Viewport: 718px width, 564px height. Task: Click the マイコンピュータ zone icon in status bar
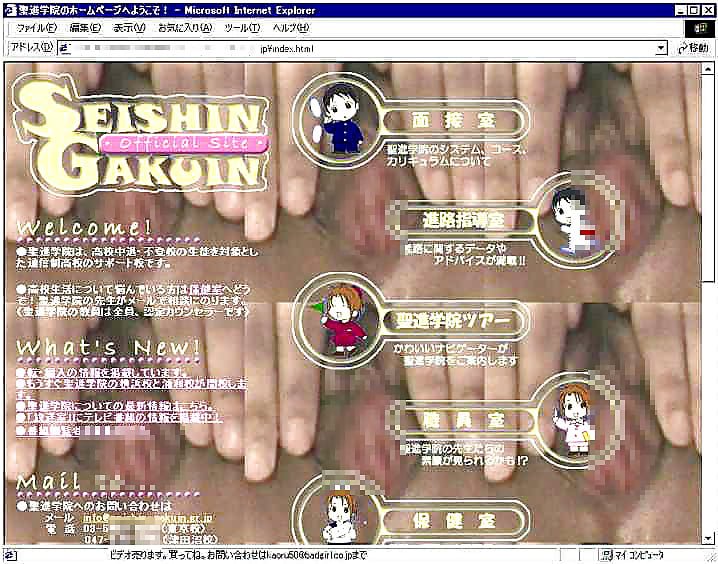(605, 555)
